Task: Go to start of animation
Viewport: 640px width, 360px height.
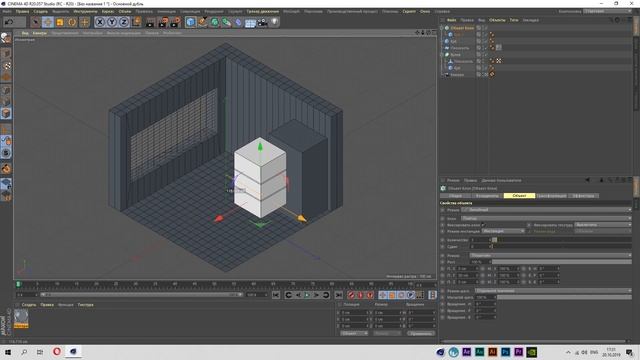Action: [x=276, y=295]
